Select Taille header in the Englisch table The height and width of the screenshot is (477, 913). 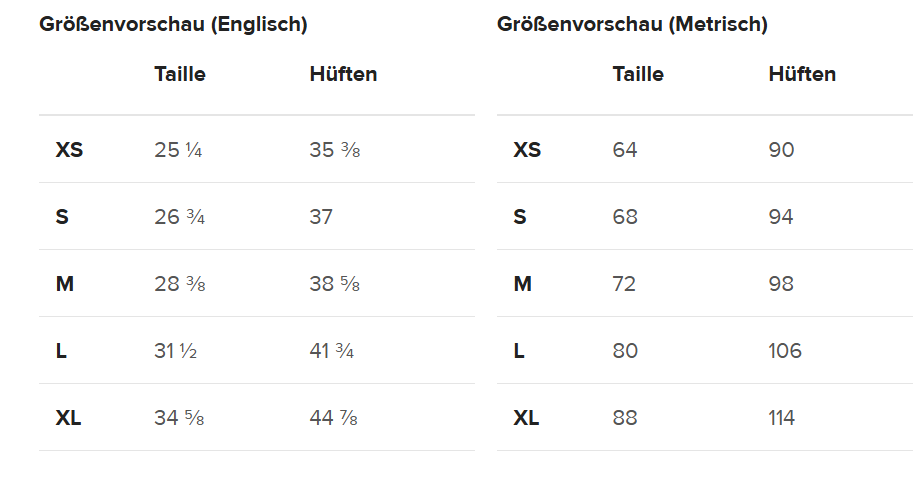click(180, 74)
